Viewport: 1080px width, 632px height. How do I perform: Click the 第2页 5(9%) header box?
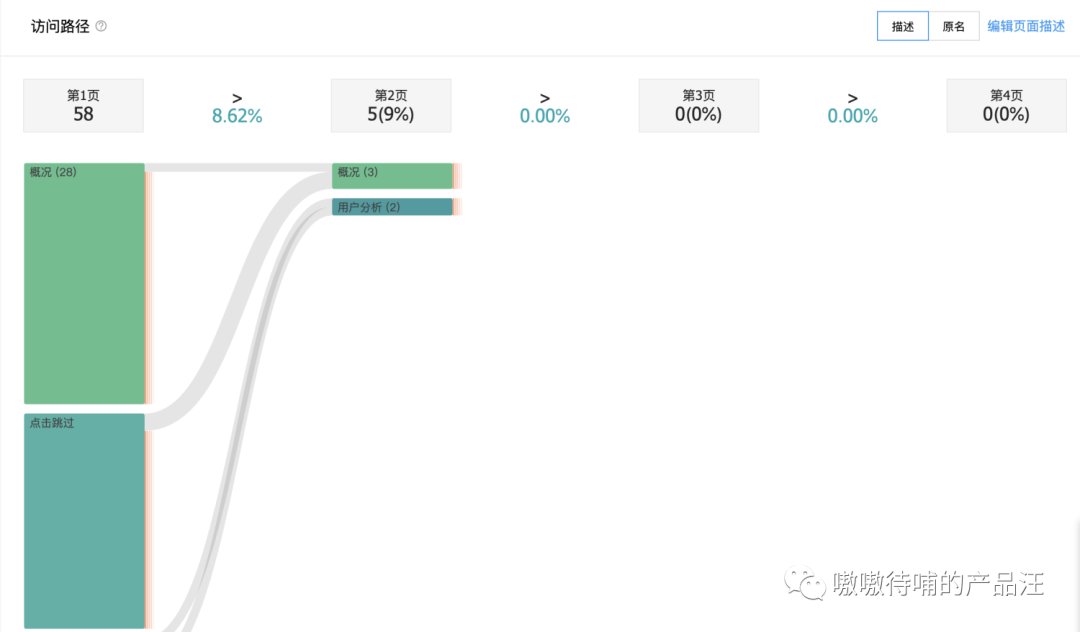coord(391,105)
